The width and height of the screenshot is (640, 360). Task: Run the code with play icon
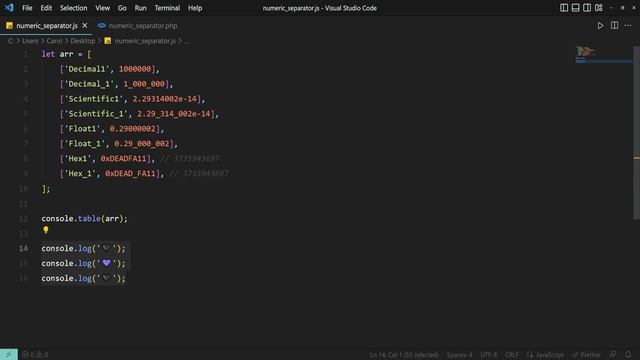(x=600, y=26)
